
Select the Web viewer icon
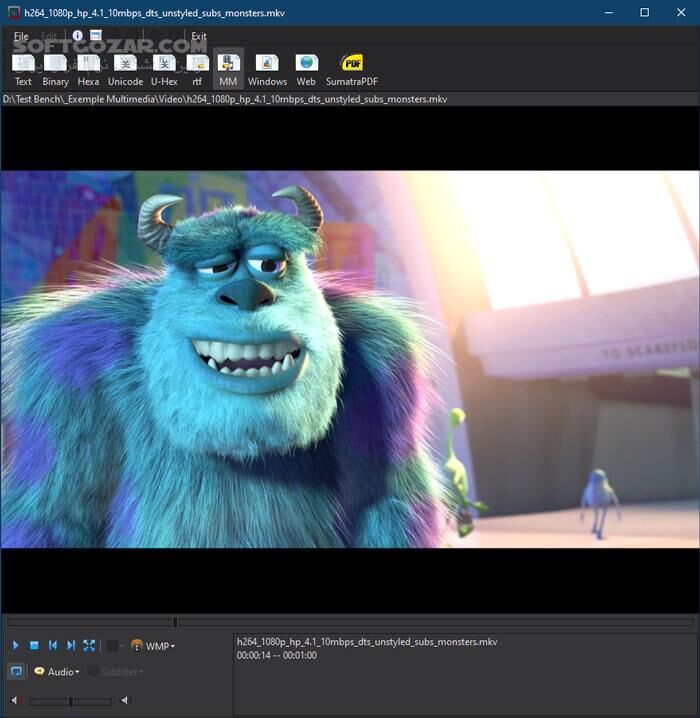pos(306,69)
